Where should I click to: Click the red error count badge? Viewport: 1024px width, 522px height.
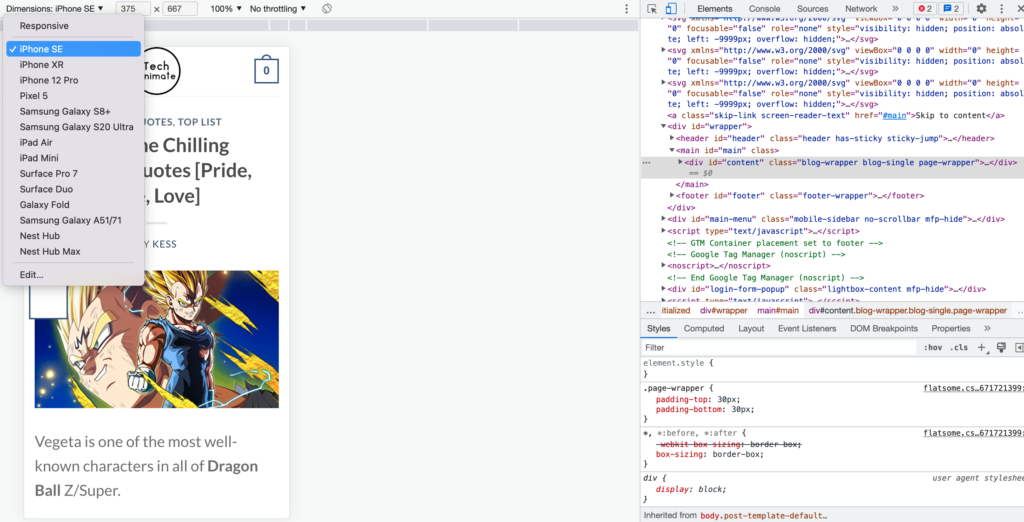[x=925, y=9]
